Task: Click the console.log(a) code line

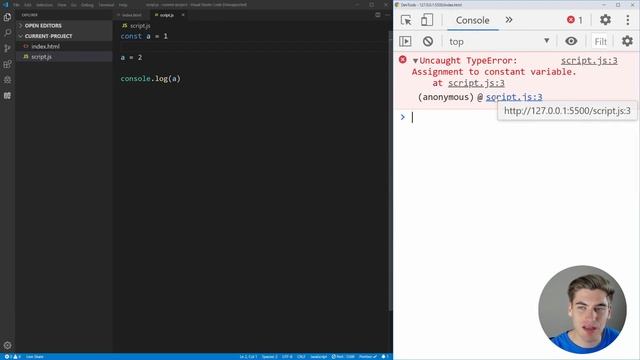Action: coord(150,78)
